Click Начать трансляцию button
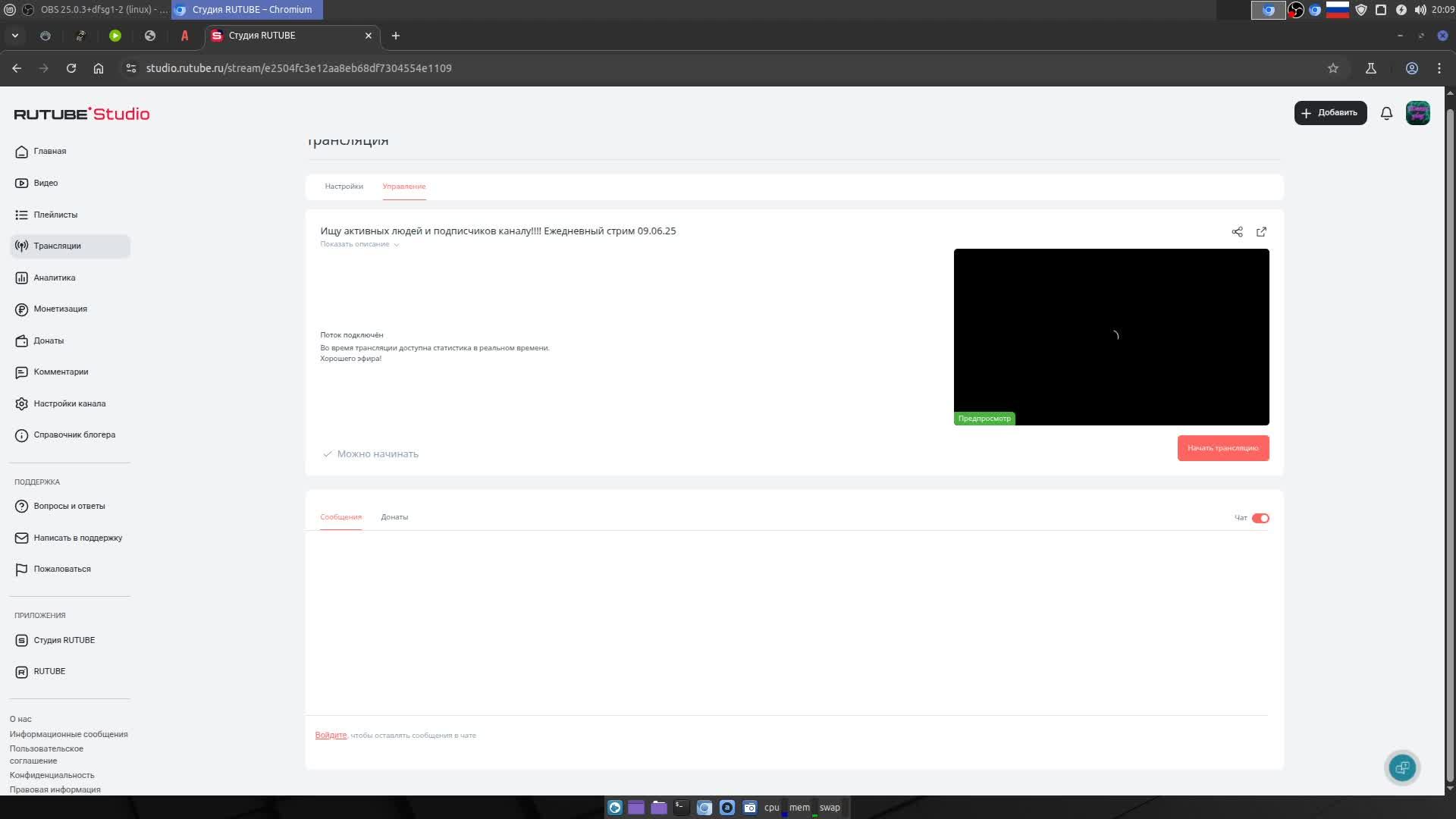The image size is (1456, 819). 1222,448
